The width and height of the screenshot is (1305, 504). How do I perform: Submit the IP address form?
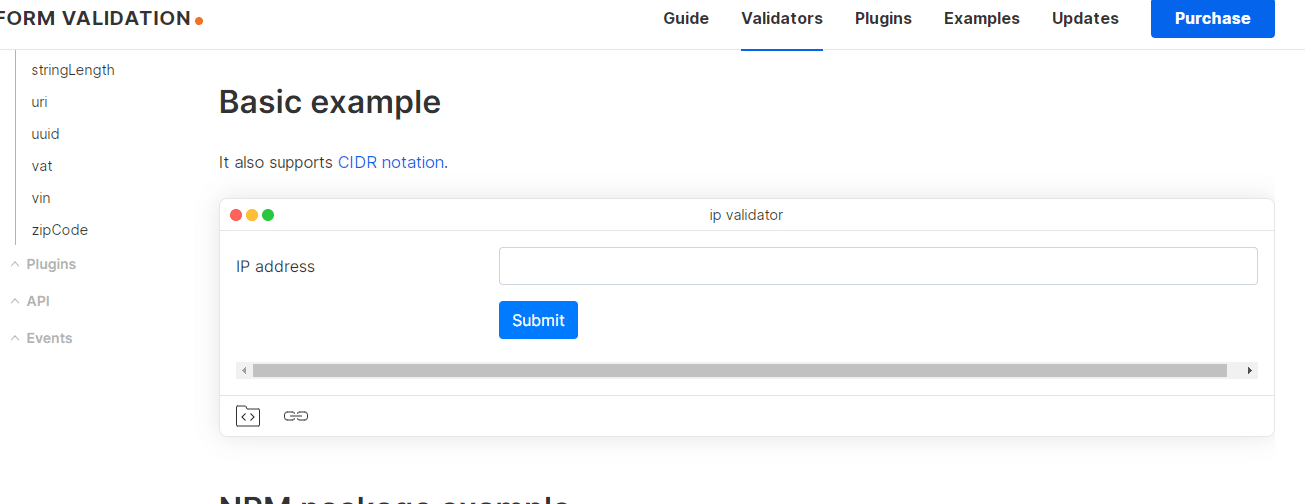point(538,320)
